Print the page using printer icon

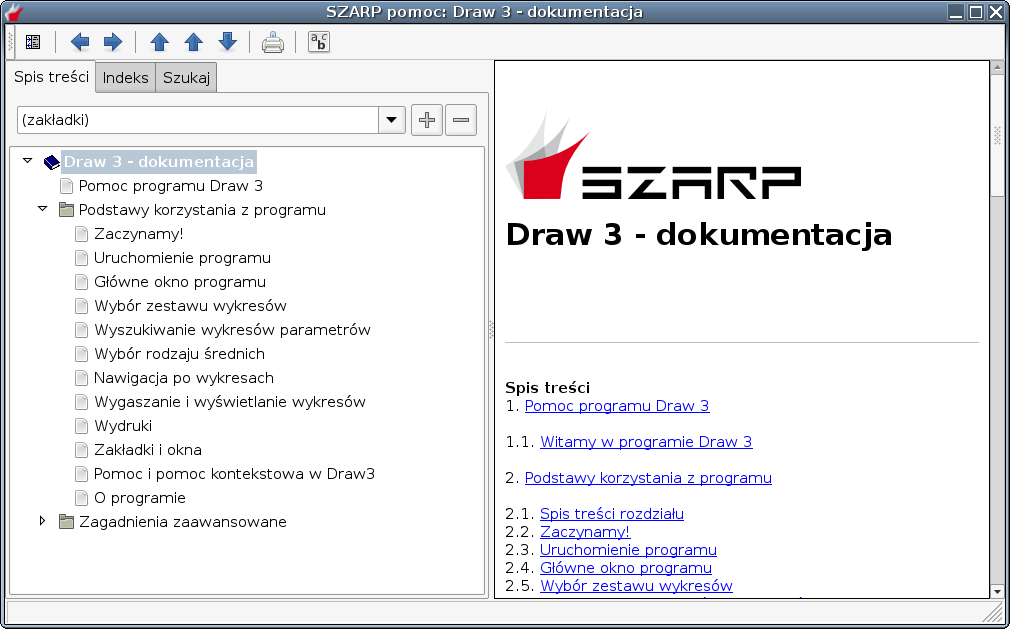point(272,42)
